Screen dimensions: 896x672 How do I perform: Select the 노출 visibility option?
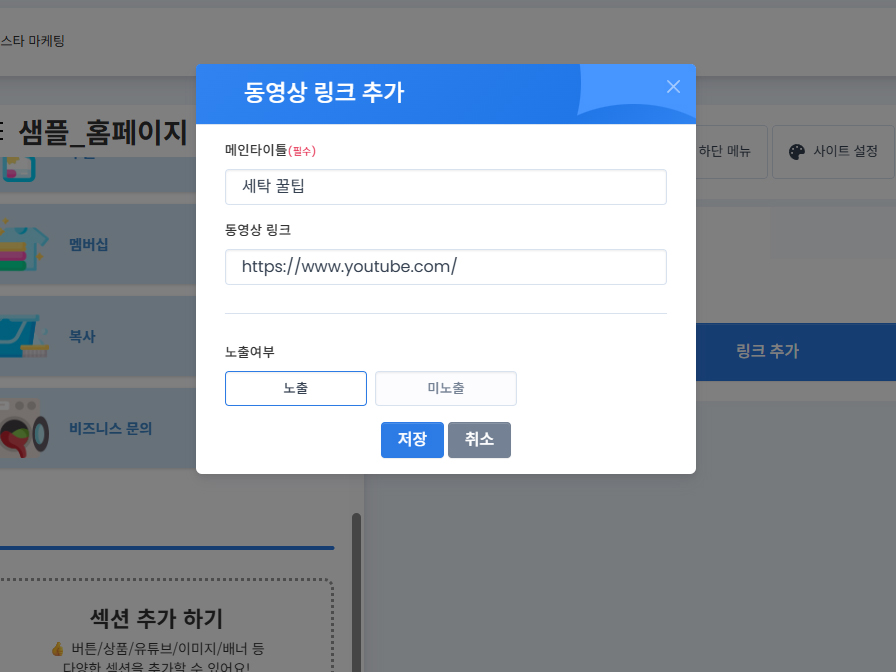tap(296, 388)
